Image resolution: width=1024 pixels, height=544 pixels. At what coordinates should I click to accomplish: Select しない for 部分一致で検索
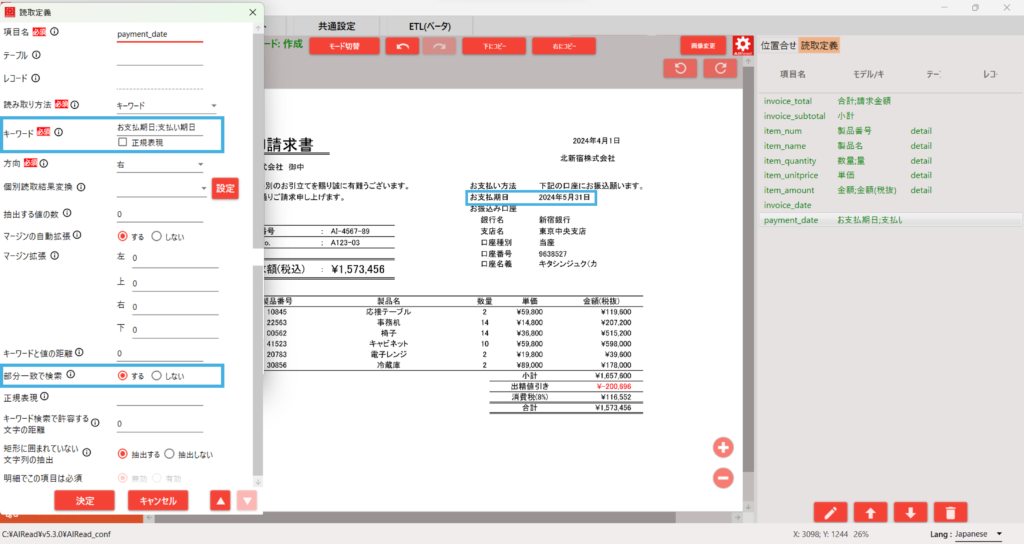(x=157, y=376)
